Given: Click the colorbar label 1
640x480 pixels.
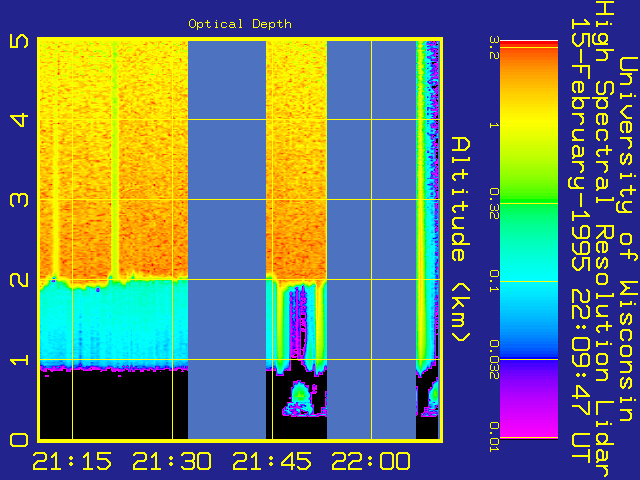Looking at the screenshot, I should [494, 125].
